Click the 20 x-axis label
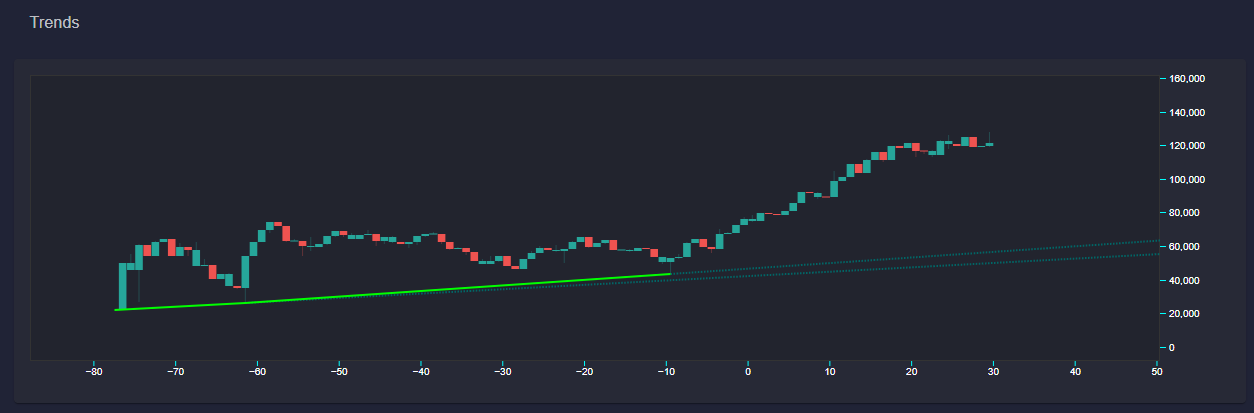Viewport: 1254px width, 413px height. click(x=912, y=371)
